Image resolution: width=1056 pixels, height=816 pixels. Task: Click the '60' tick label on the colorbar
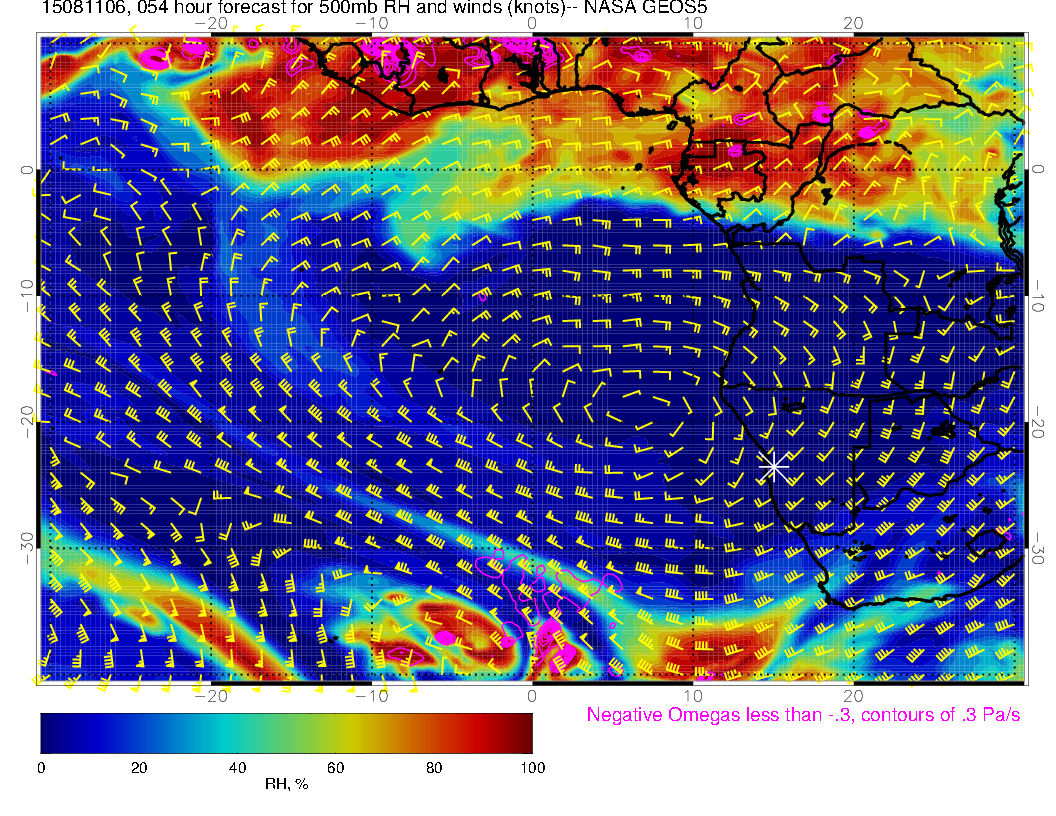(x=335, y=768)
